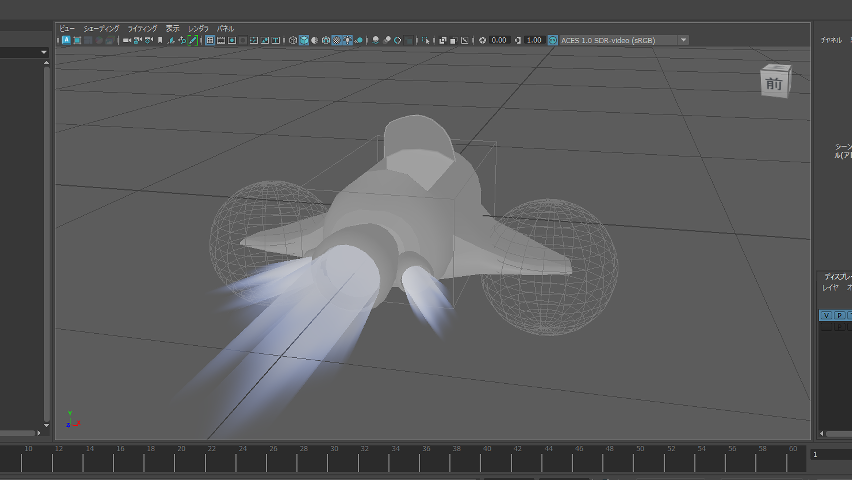The width and height of the screenshot is (852, 480).
Task: Click the gamma control icon
Action: coord(518,41)
